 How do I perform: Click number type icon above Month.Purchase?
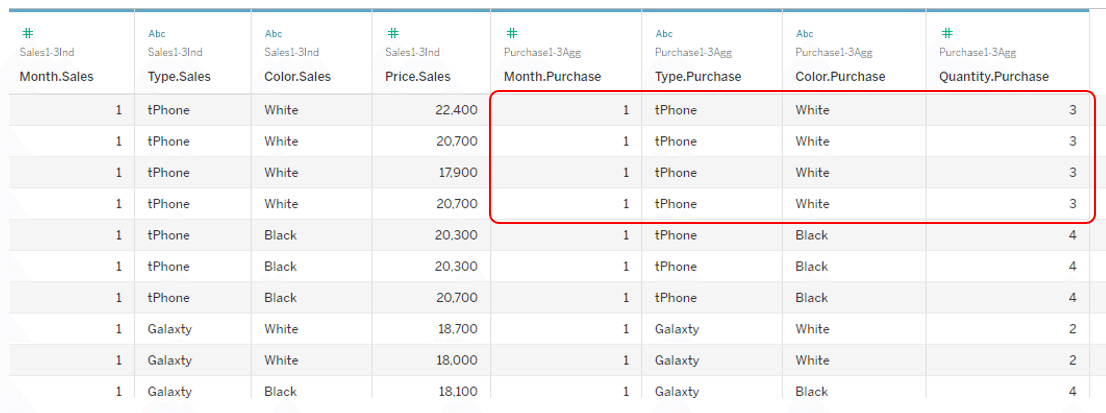pos(512,33)
